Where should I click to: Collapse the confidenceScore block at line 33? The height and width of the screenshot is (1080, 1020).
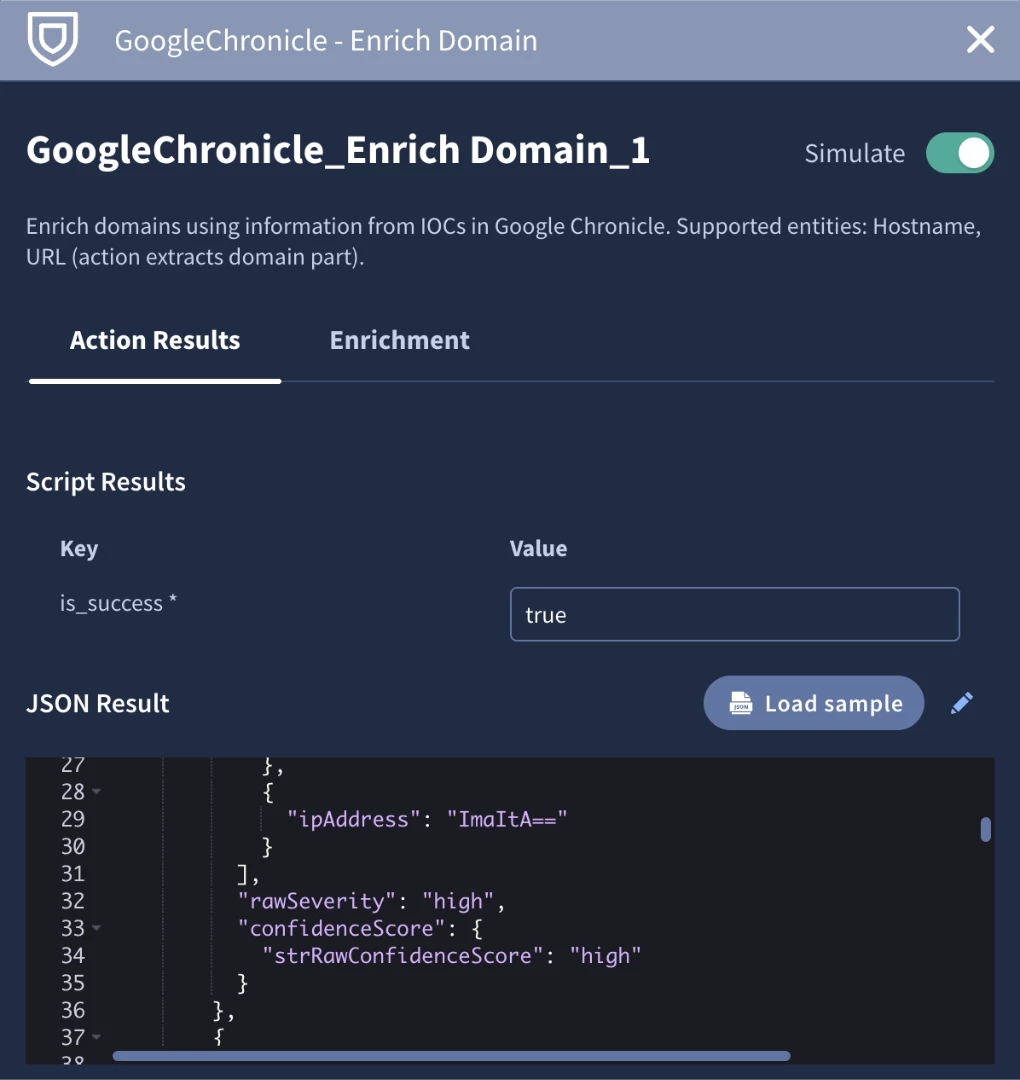[97, 929]
